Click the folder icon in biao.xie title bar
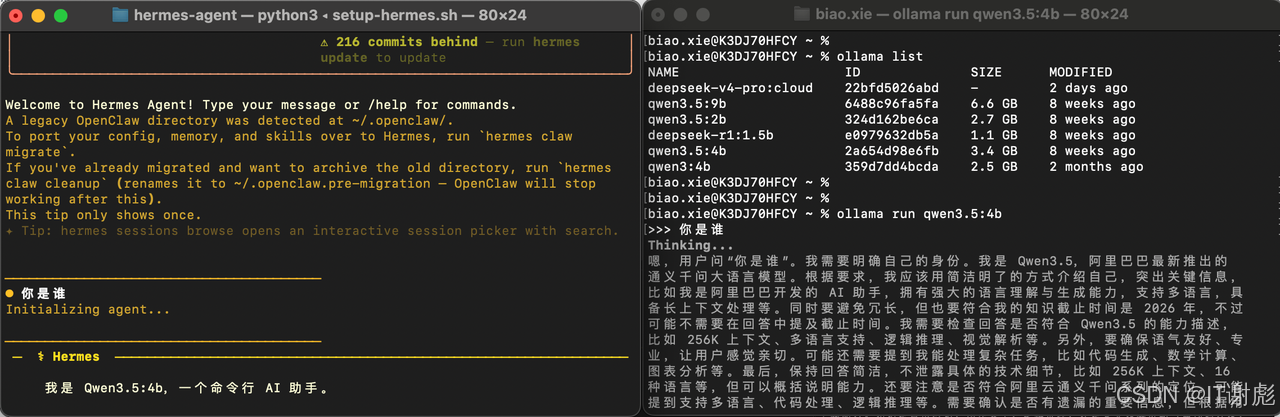The width and height of the screenshot is (1280, 417). pyautogui.click(x=803, y=14)
